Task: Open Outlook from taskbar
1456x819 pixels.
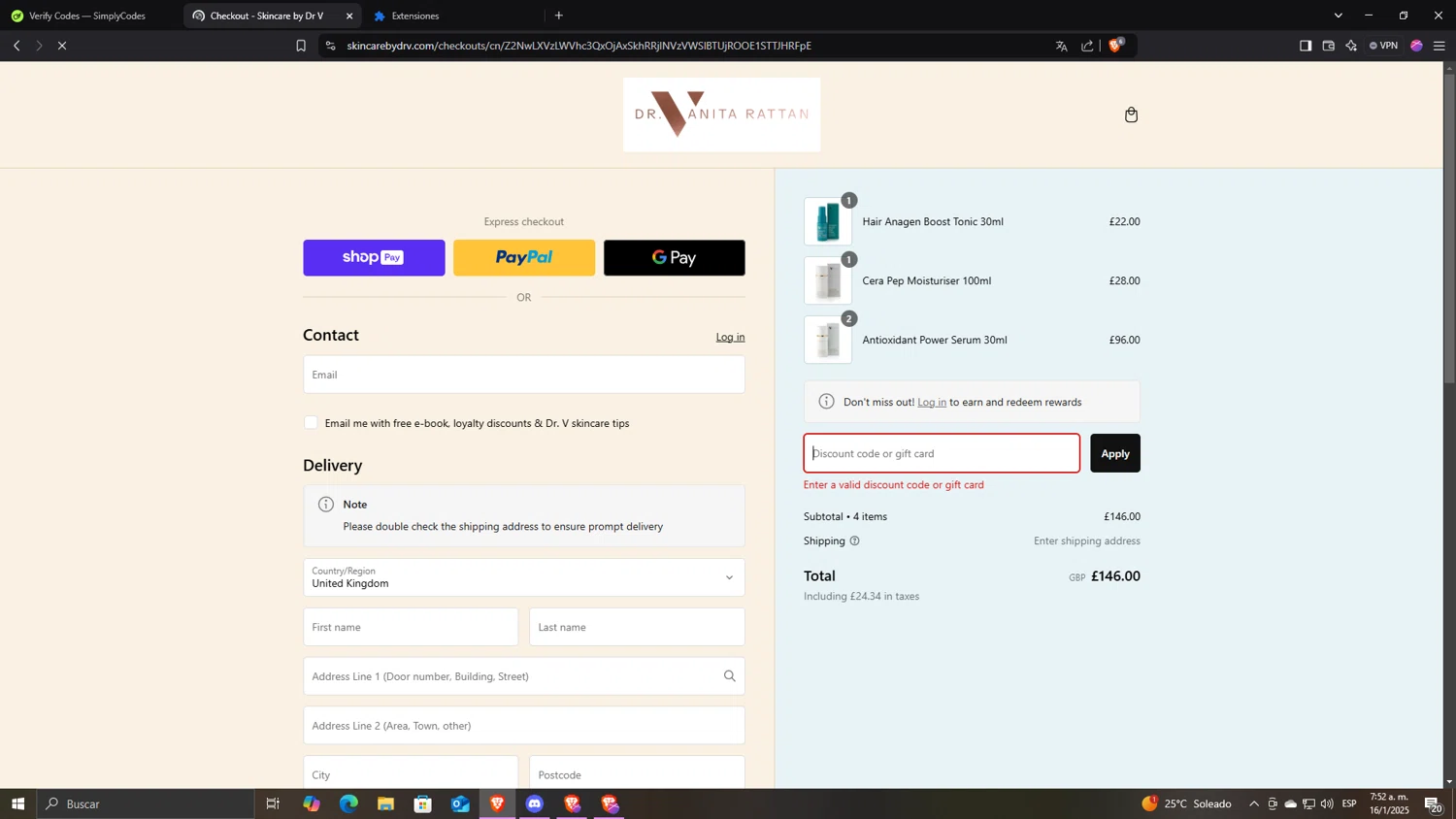Action: point(460,803)
